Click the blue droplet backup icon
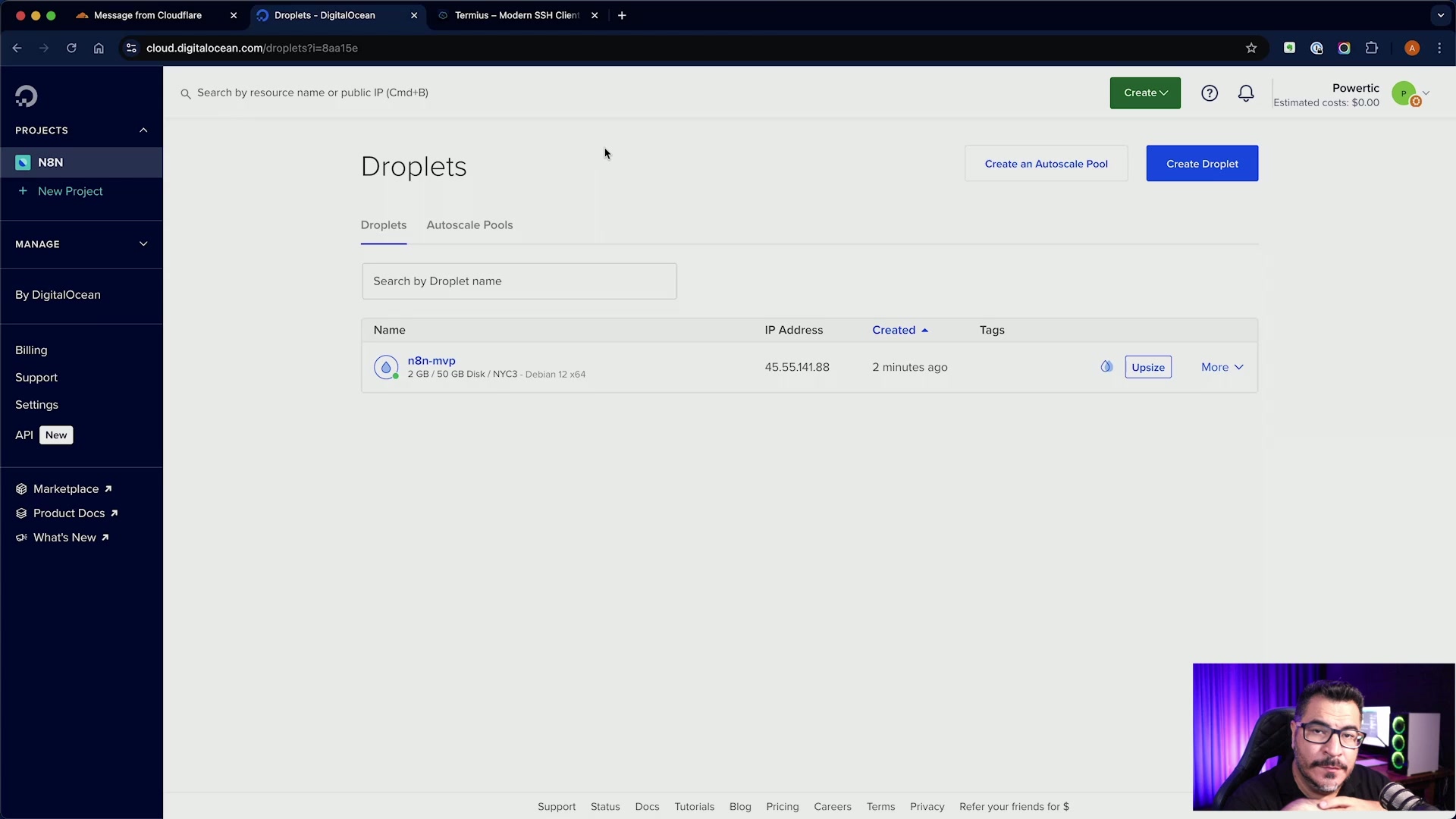Viewport: 1456px width, 819px height. (1106, 367)
